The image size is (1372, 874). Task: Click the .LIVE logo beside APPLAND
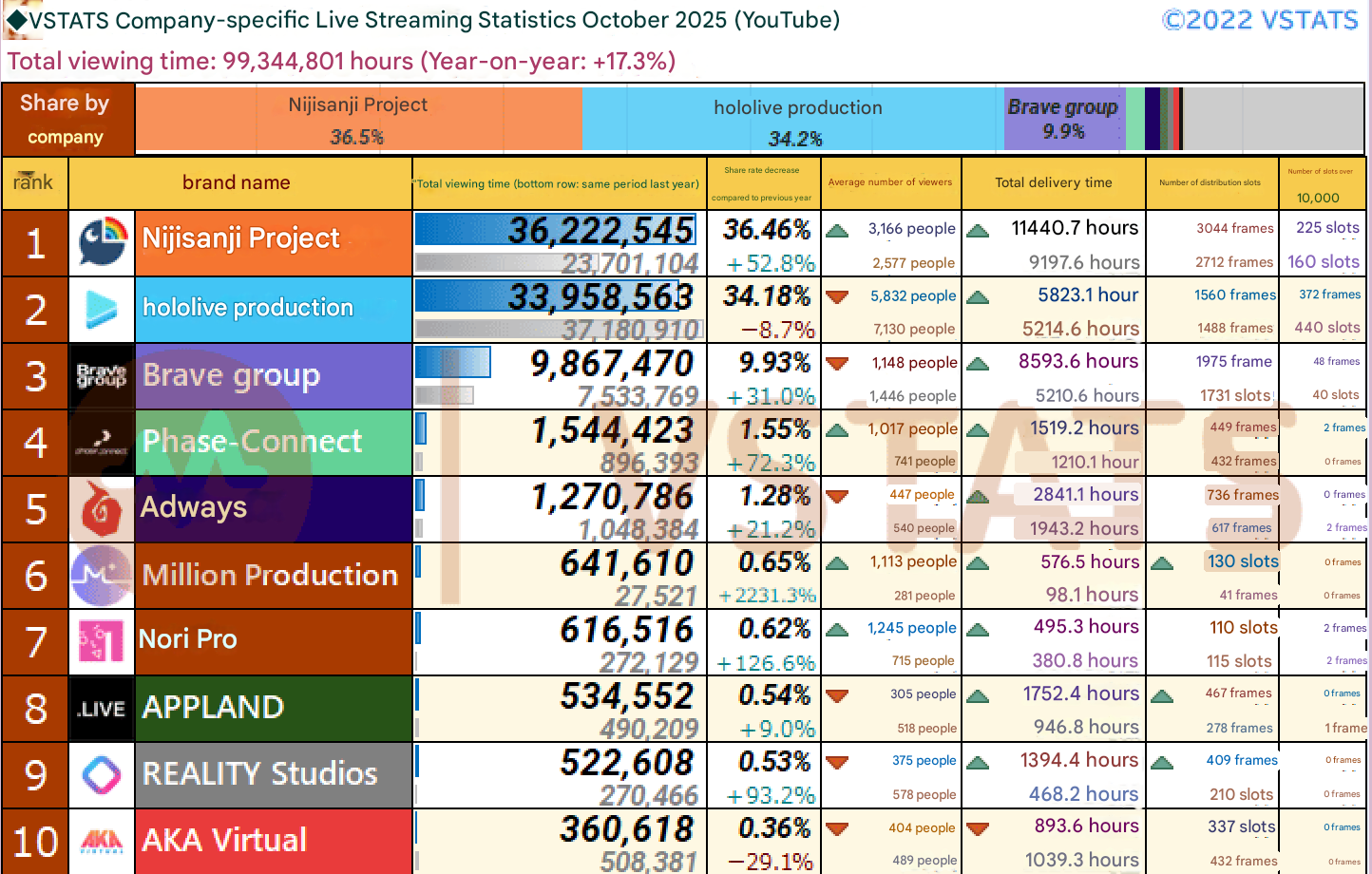click(x=102, y=709)
